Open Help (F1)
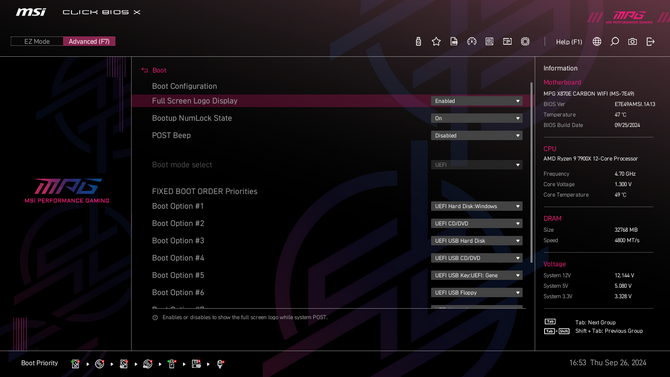This screenshot has width=670, height=377. [569, 42]
